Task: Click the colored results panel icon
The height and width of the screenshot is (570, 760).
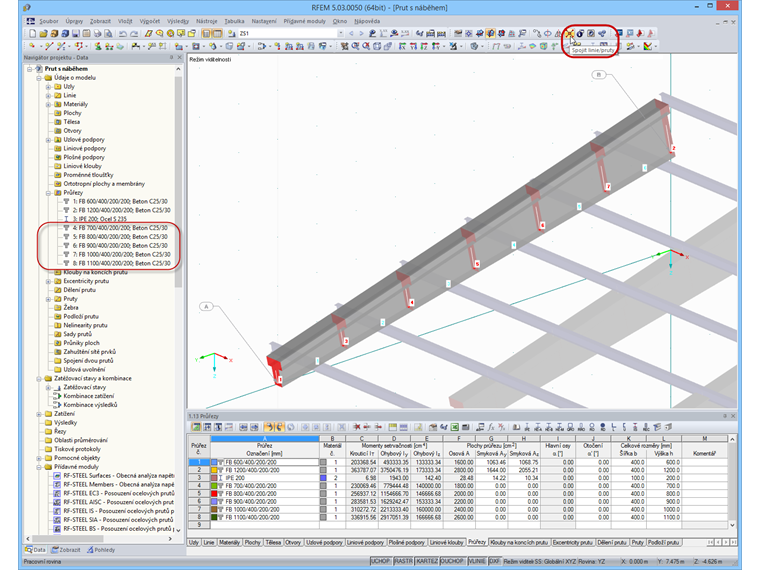Action: click(x=648, y=46)
